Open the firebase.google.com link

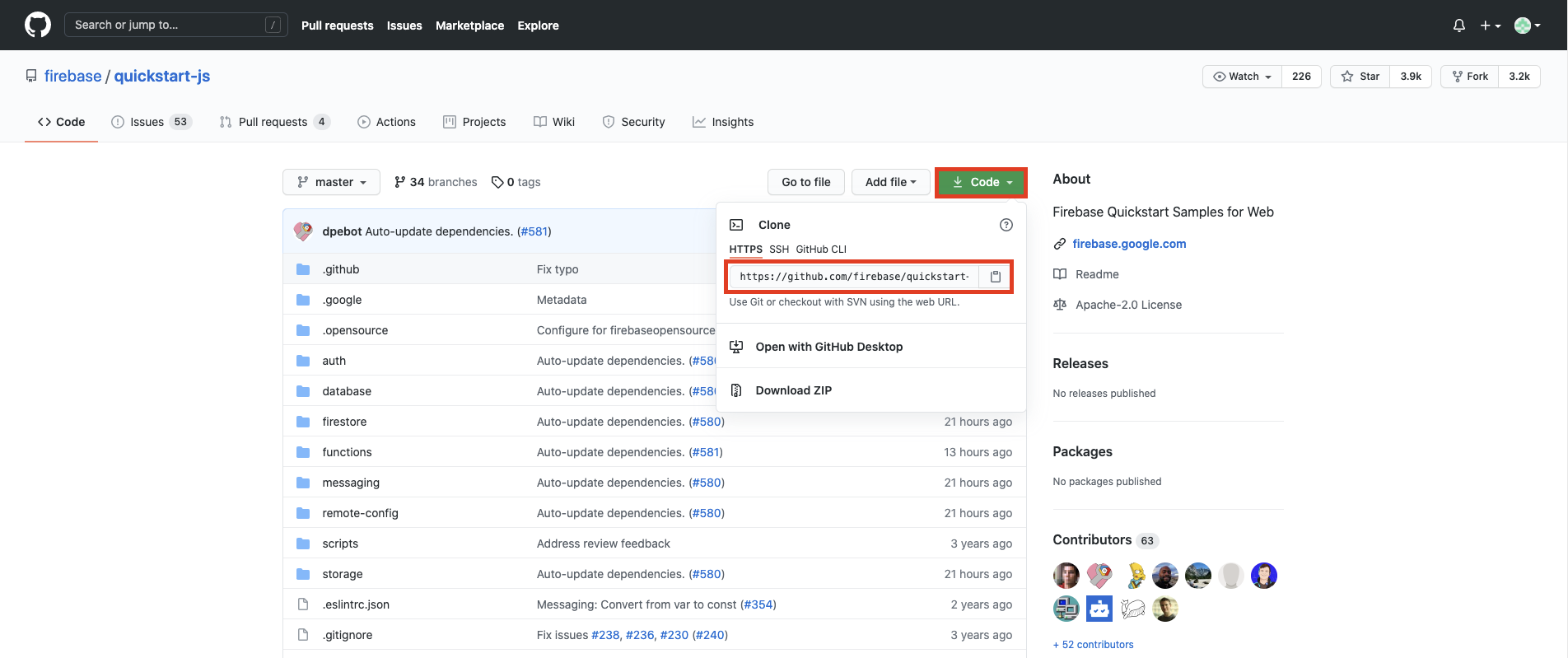coord(1129,244)
